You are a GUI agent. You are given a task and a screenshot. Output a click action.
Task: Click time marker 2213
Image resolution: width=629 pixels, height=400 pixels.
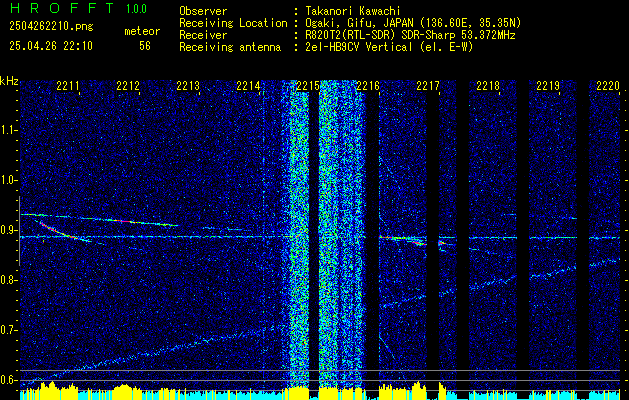tap(188, 85)
